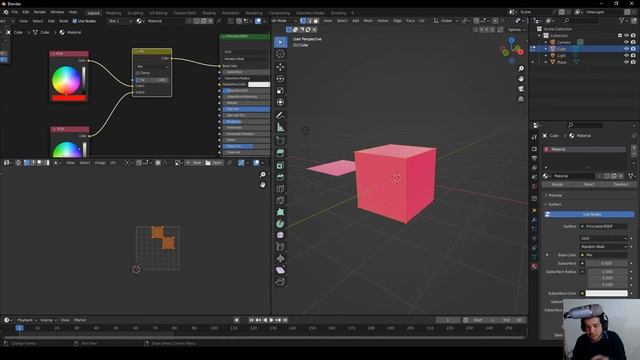The width and height of the screenshot is (640, 360).
Task: Hide the Camera in outliner with eye icon
Action: pyautogui.click(x=626, y=42)
